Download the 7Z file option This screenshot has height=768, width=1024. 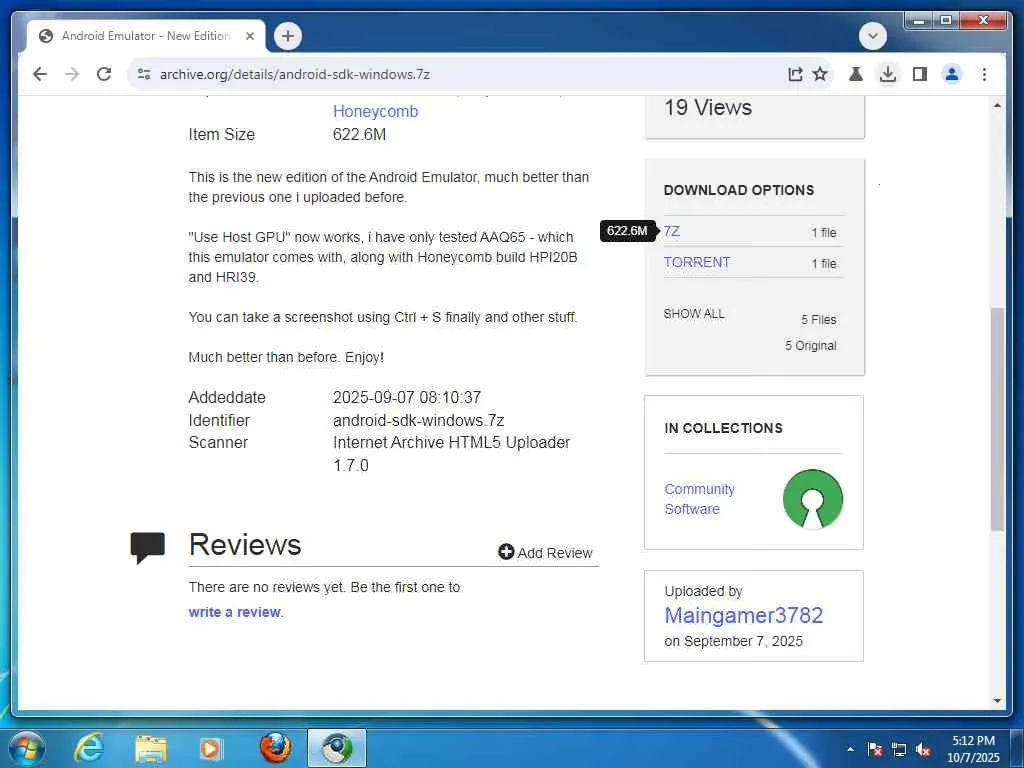pyautogui.click(x=671, y=231)
